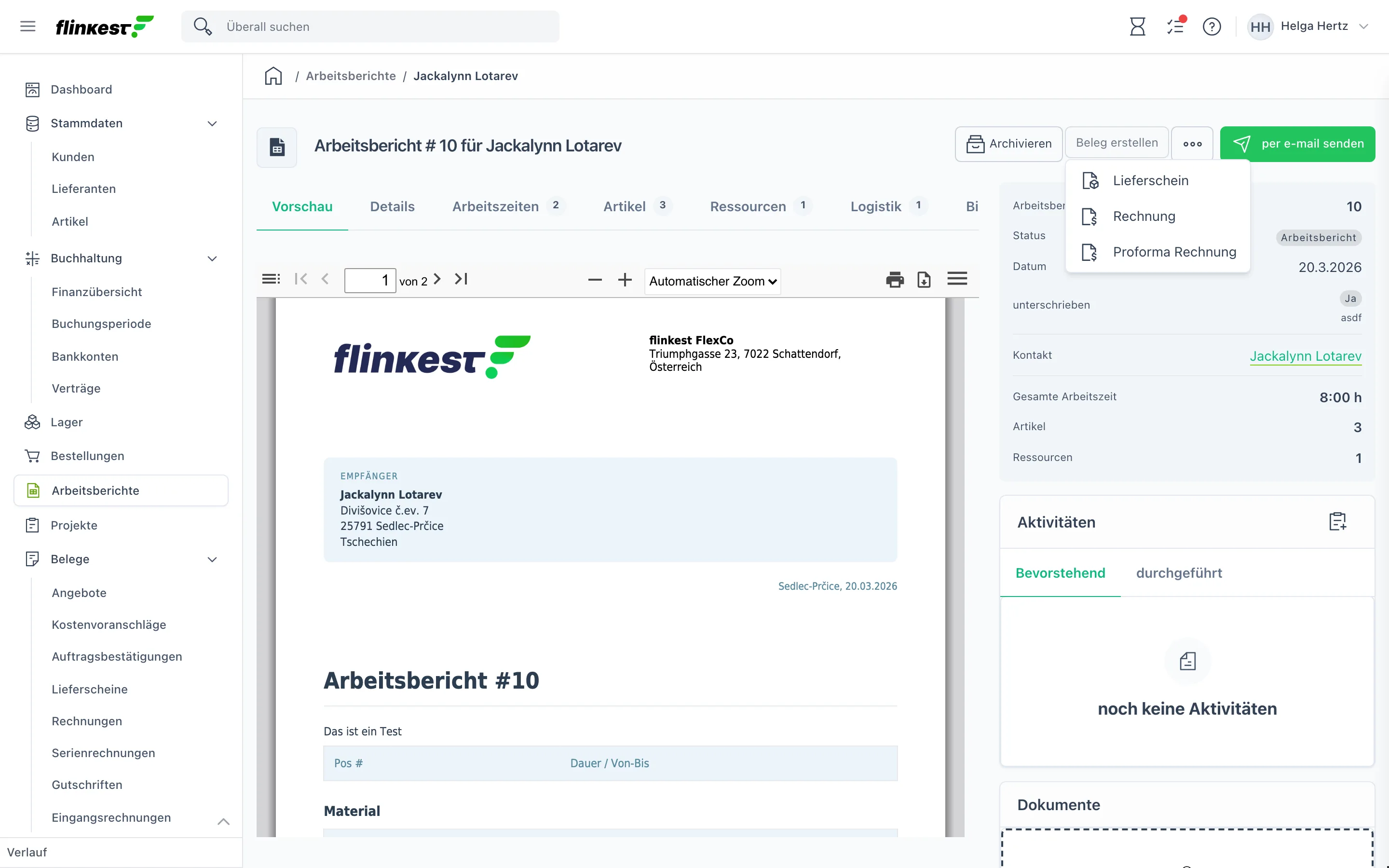Switch to Ressourcen tab
The width and height of the screenshot is (1389, 868).
[x=761, y=207]
